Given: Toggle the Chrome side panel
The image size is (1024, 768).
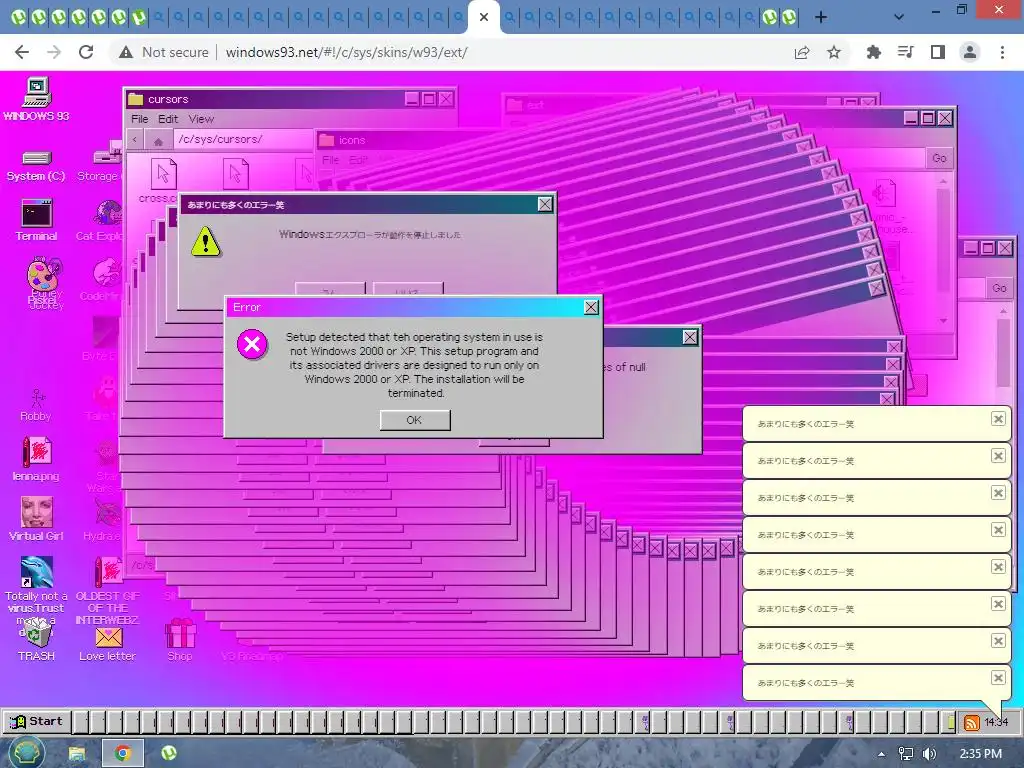Looking at the screenshot, I should [x=938, y=52].
